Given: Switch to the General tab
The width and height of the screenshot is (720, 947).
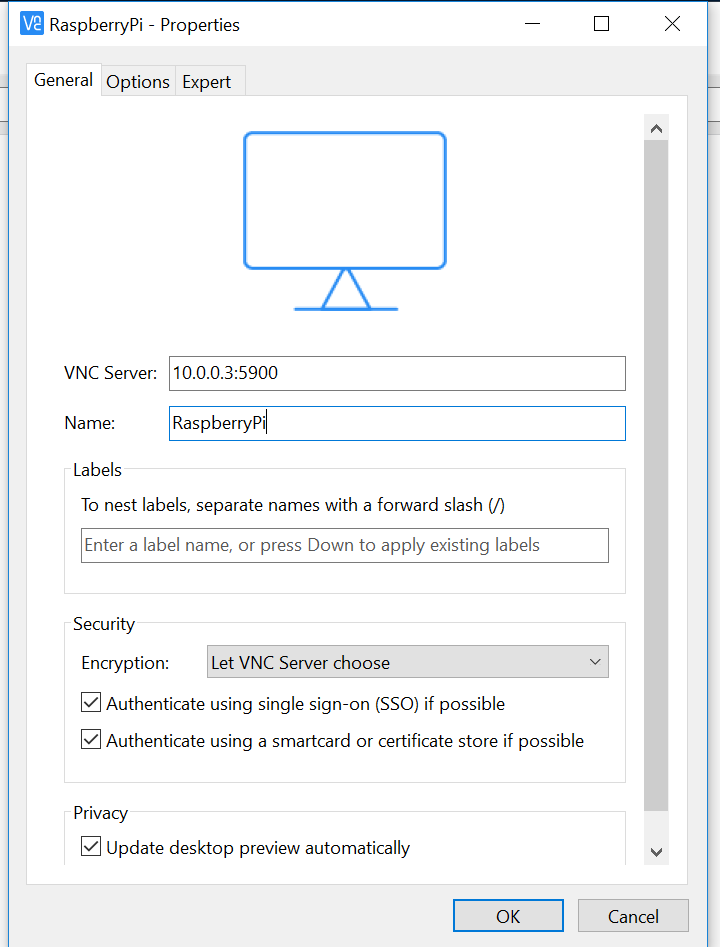Looking at the screenshot, I should tap(63, 80).
